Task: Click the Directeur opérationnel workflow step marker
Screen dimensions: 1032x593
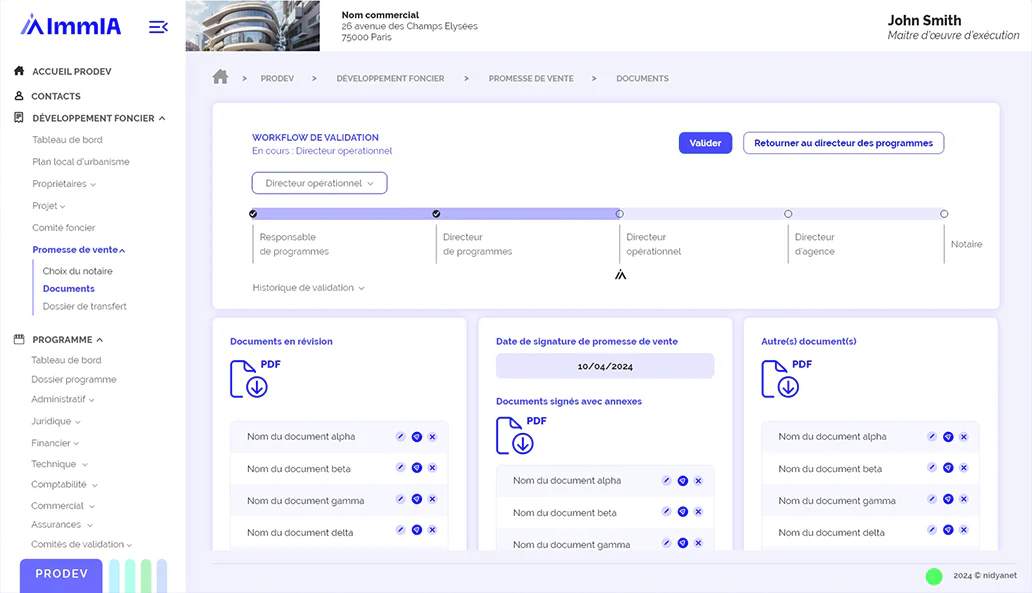Action: click(x=619, y=214)
